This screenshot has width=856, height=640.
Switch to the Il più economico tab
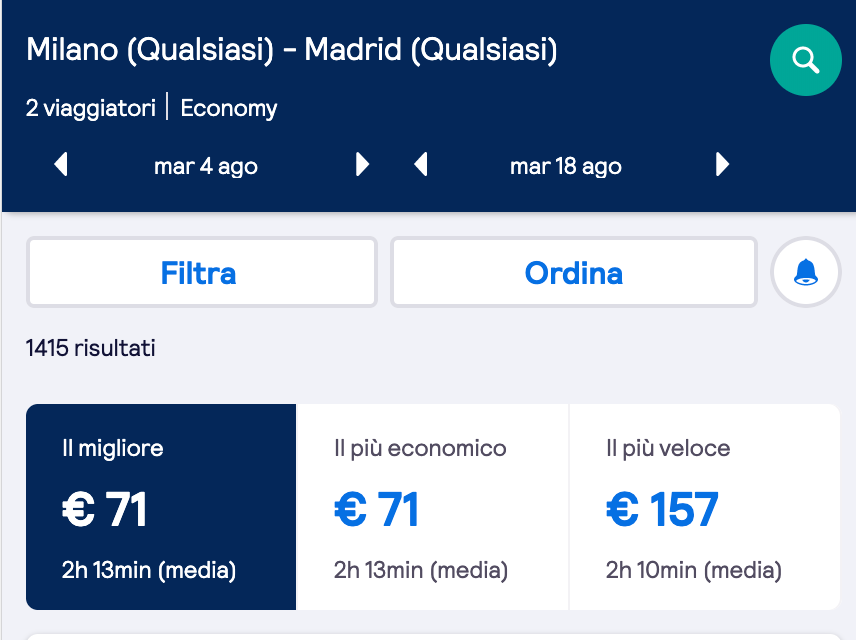click(x=432, y=507)
